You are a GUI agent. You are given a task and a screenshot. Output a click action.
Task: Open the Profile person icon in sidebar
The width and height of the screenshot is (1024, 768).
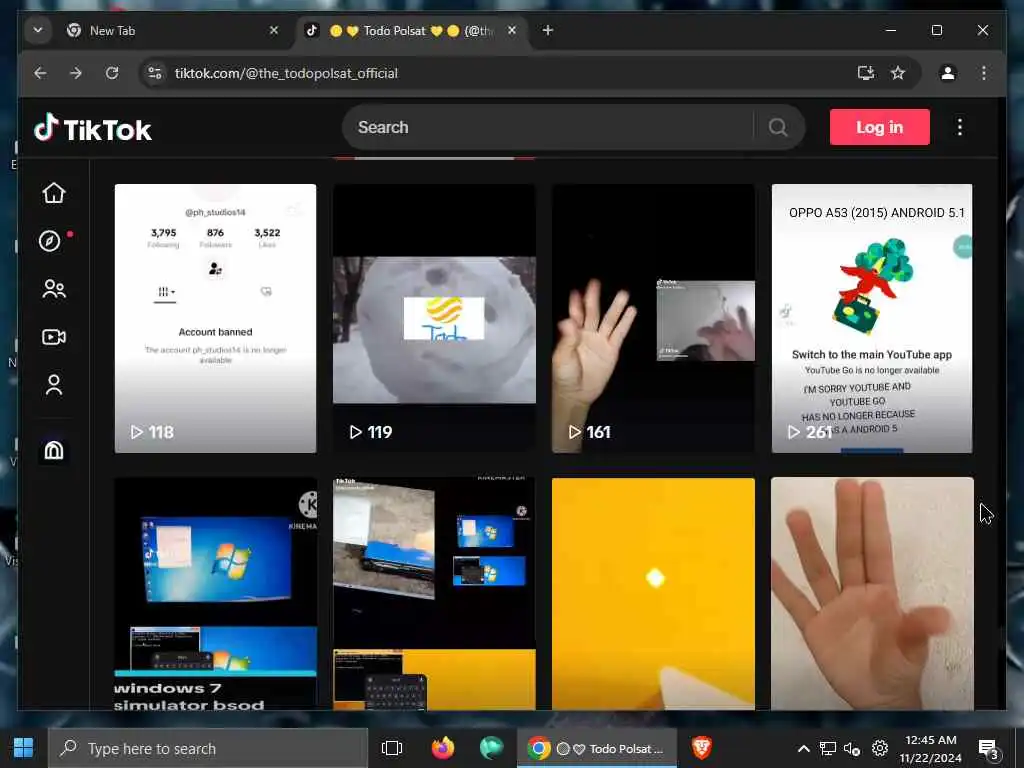54,385
